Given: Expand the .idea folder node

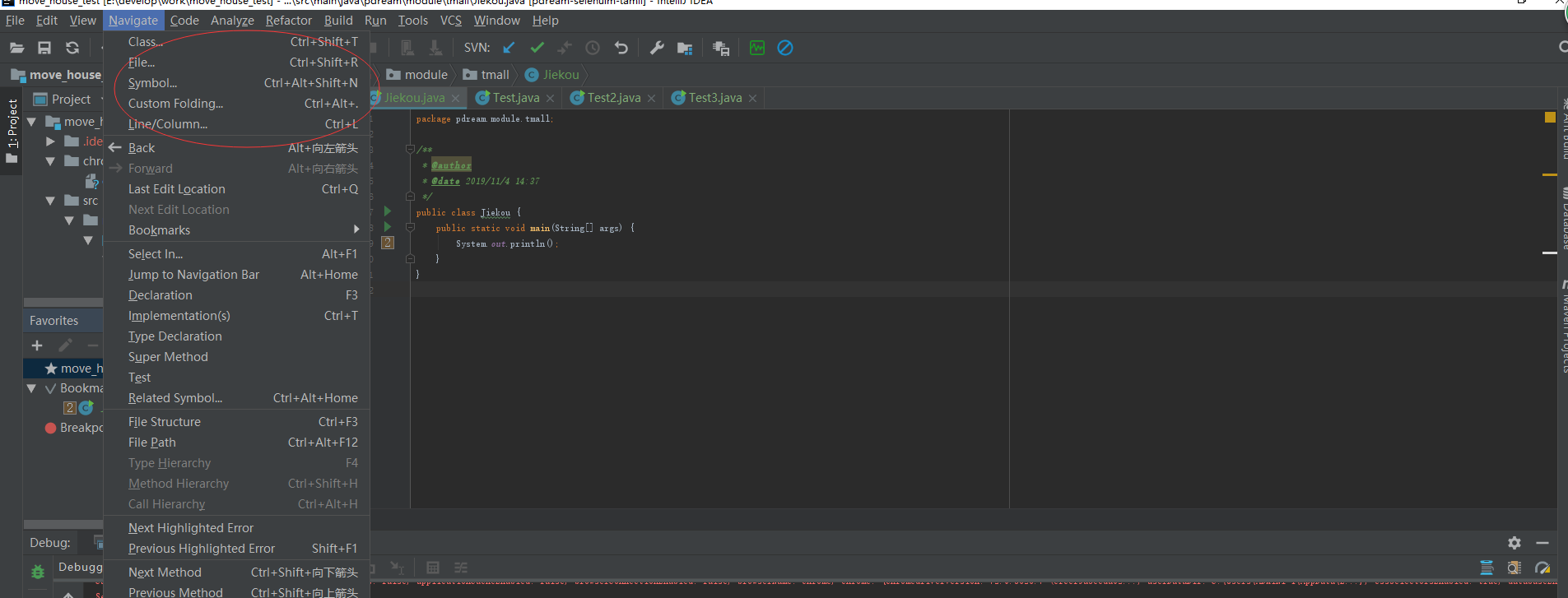Looking at the screenshot, I should tap(50, 141).
